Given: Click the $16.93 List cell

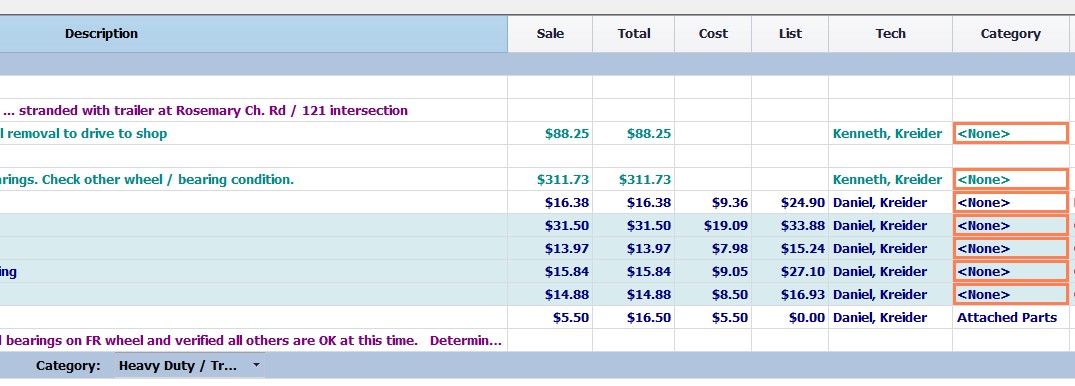Looking at the screenshot, I should [790, 295].
